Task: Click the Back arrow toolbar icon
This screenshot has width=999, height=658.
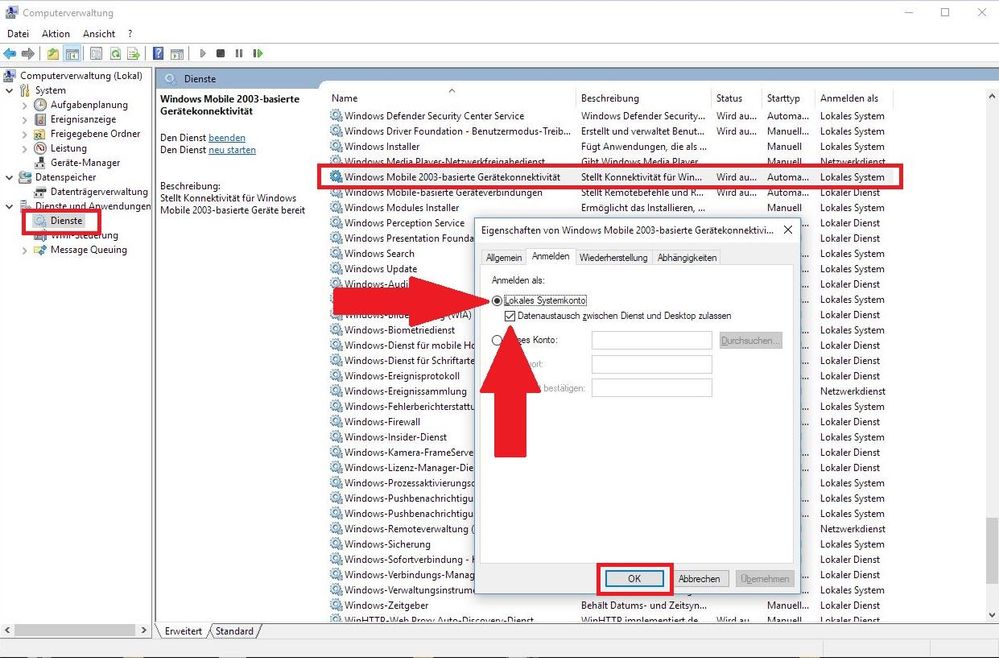Action: (10, 53)
